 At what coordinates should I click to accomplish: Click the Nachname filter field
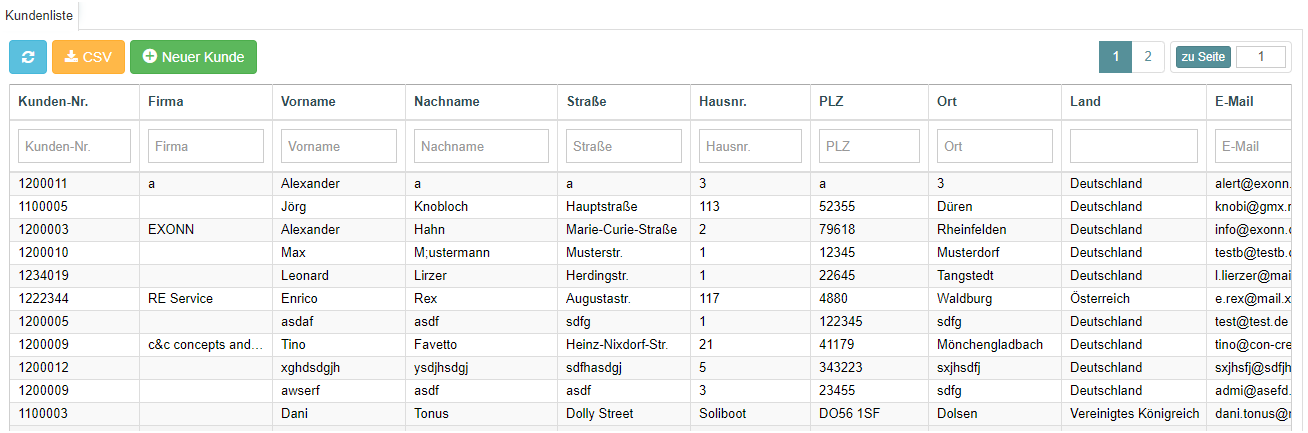[x=481, y=146]
